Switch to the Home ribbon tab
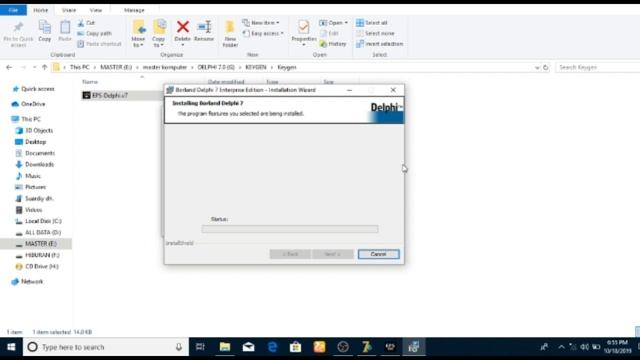Viewport: 640px width, 360px height. pyautogui.click(x=40, y=10)
